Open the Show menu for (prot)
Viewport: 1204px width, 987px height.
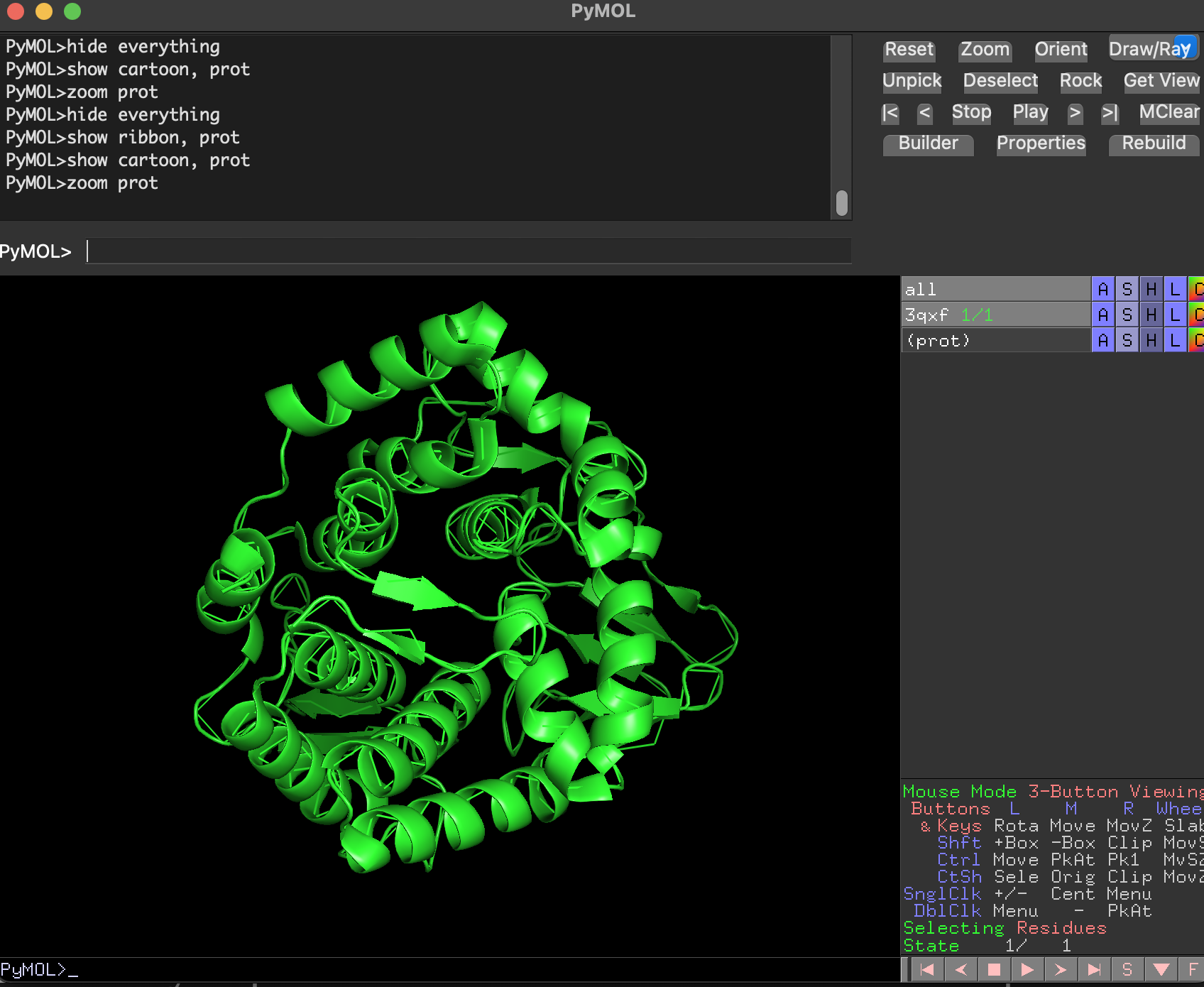[x=1127, y=340]
